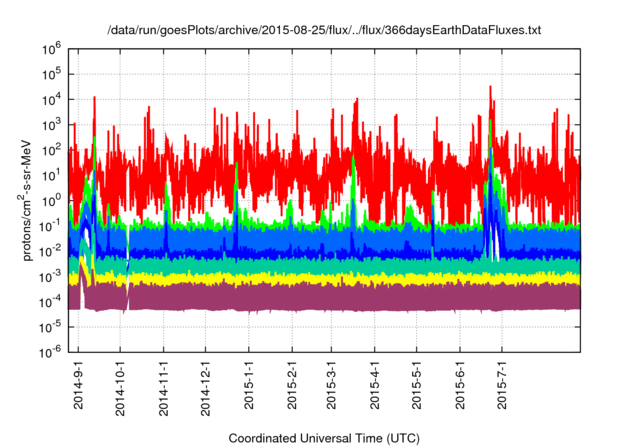Screen dimensions: 640x448
Task: Click the 2015-4-1 date tick label
Action: [x=374, y=385]
